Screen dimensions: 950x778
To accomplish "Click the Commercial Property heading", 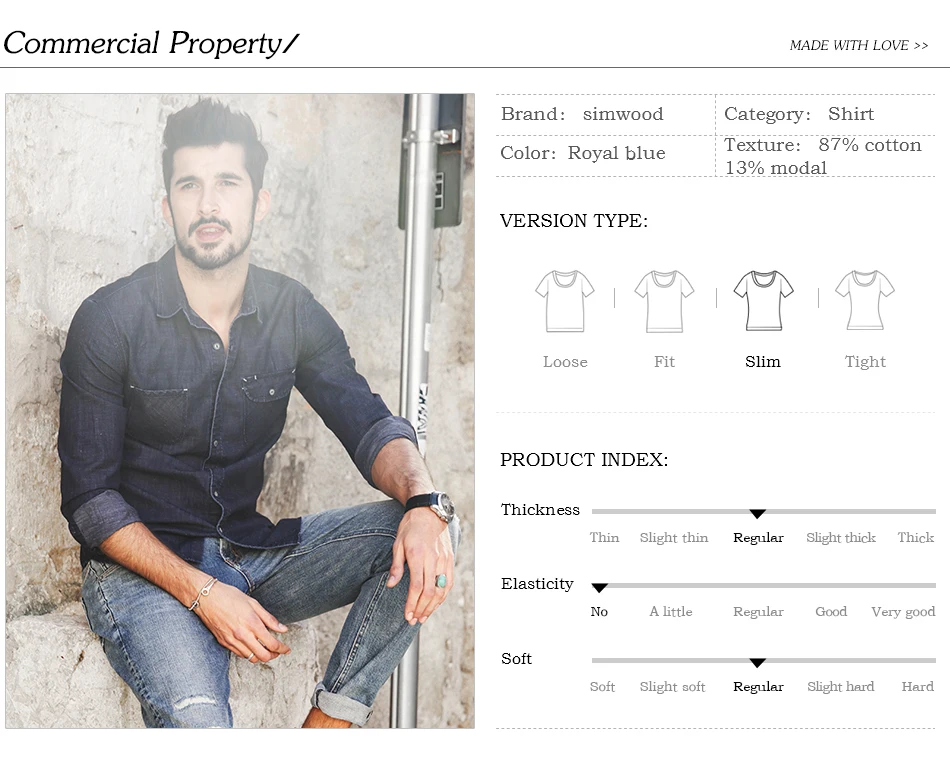I will tap(151, 44).
